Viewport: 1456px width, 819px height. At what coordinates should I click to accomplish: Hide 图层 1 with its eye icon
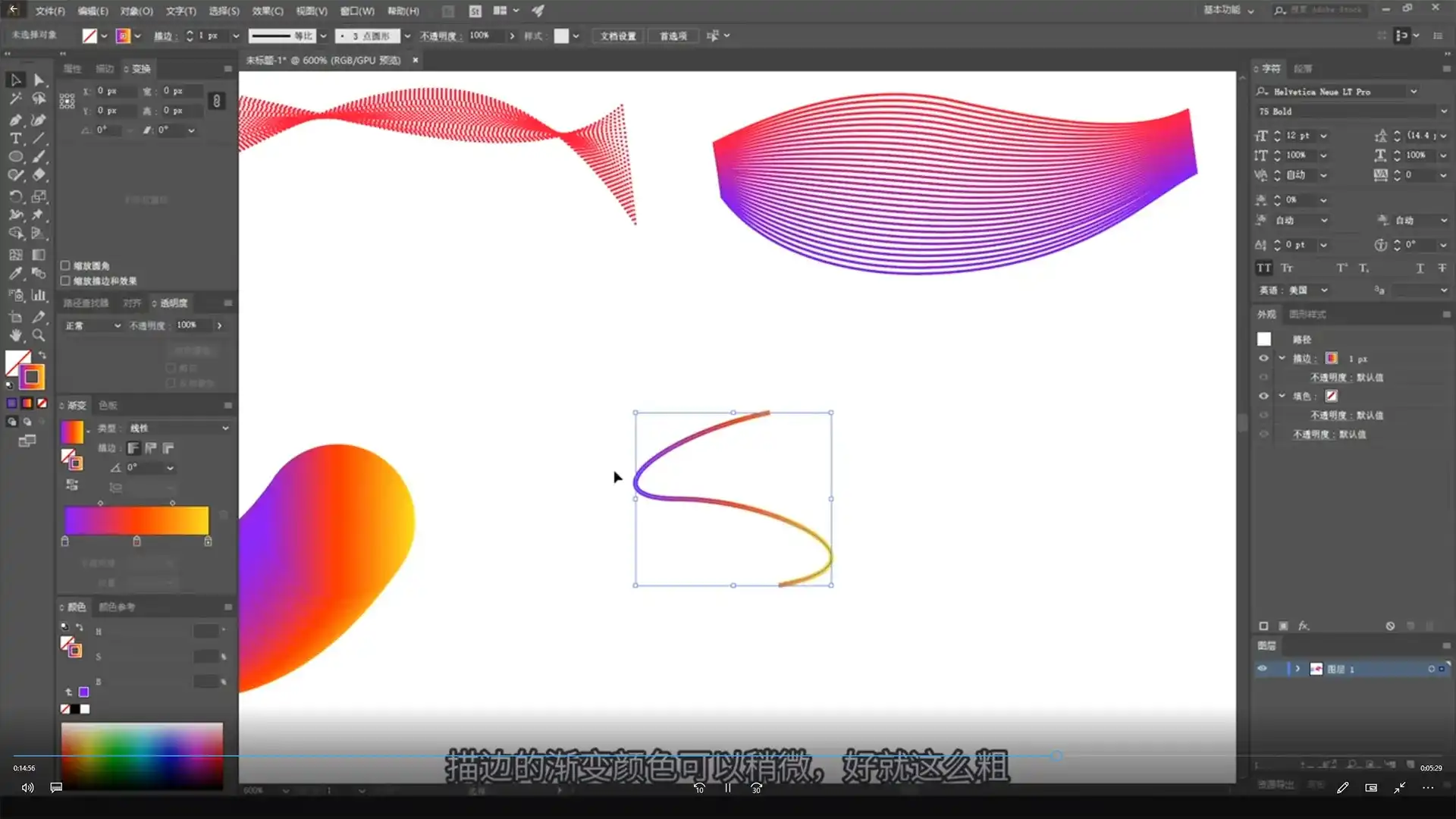1263,669
